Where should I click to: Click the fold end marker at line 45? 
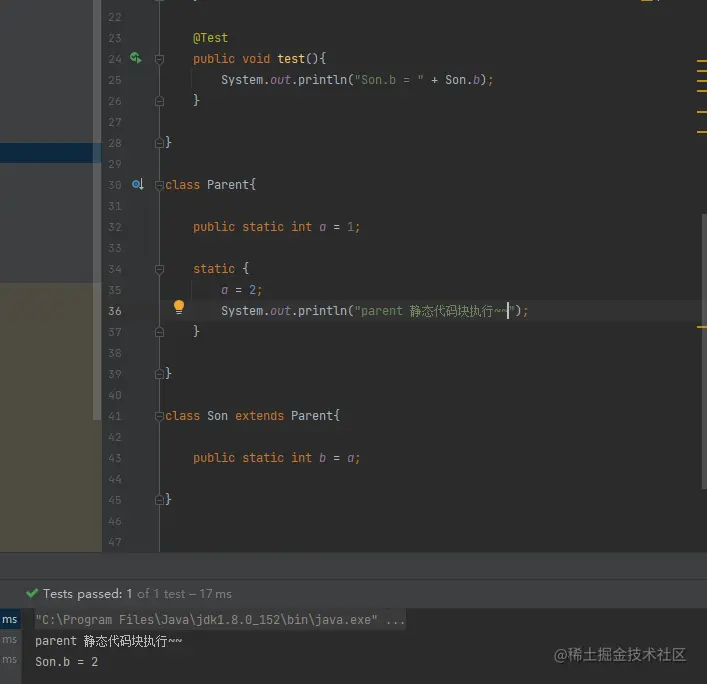(x=159, y=500)
